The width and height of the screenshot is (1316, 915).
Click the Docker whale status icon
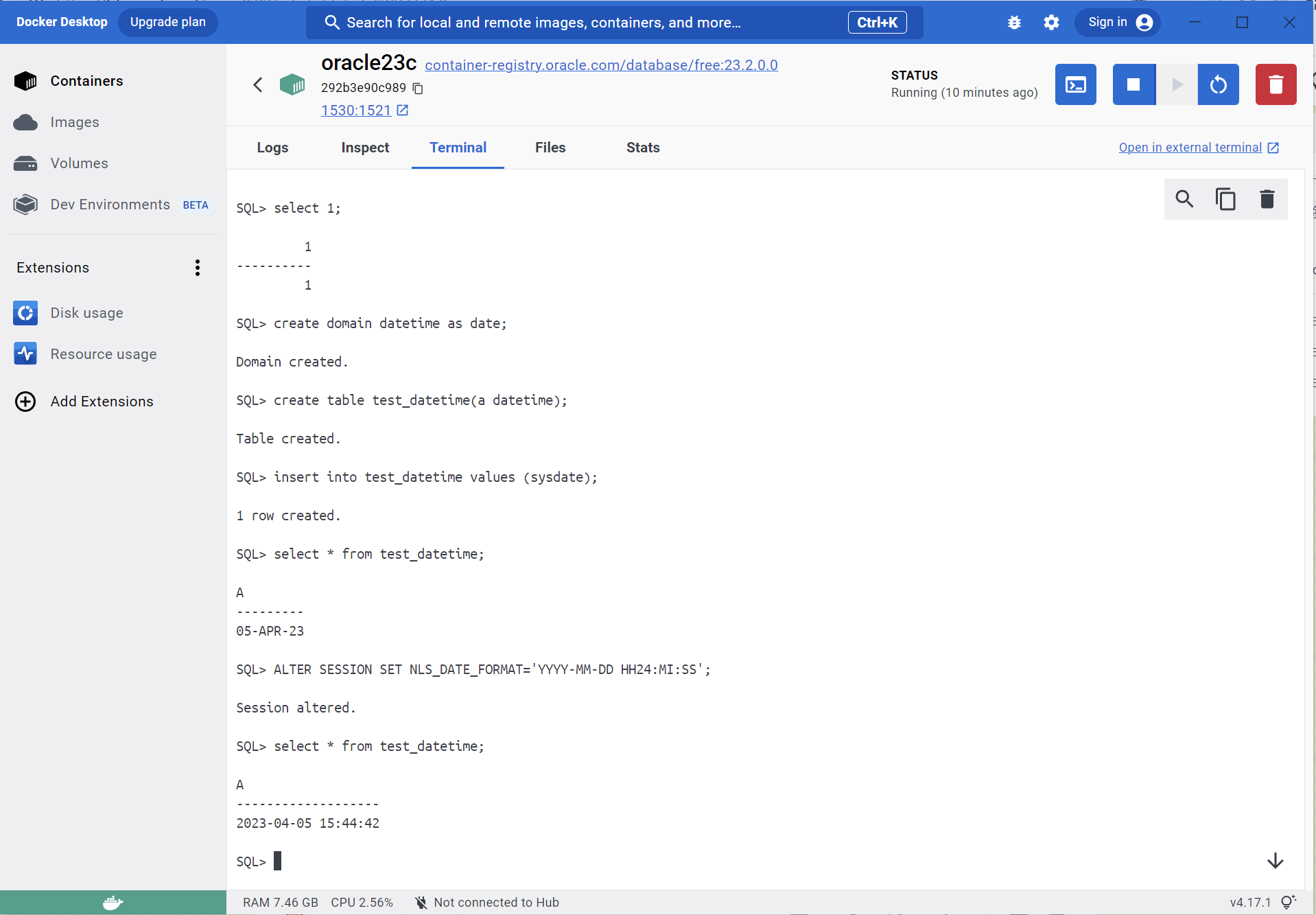point(113,903)
